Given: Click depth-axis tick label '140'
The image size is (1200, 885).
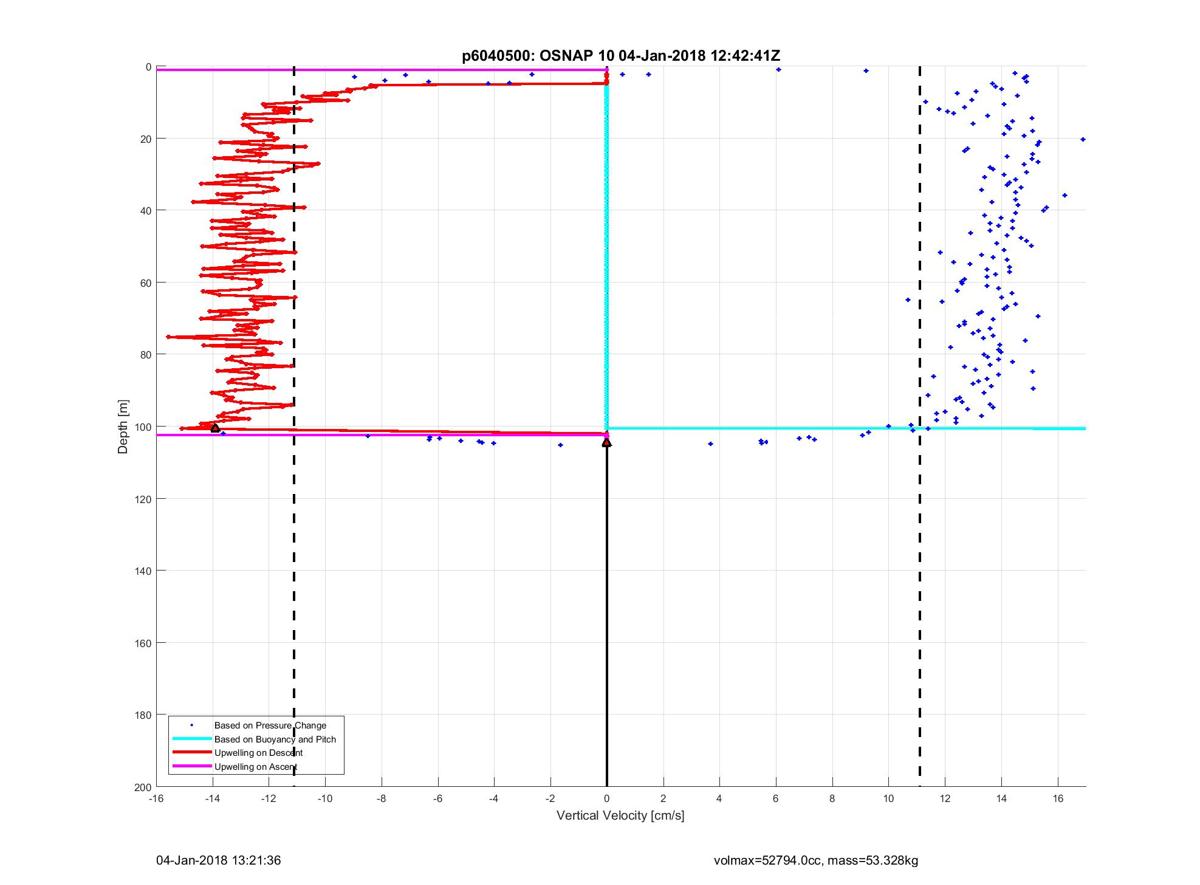Looking at the screenshot, I should coord(142,571).
